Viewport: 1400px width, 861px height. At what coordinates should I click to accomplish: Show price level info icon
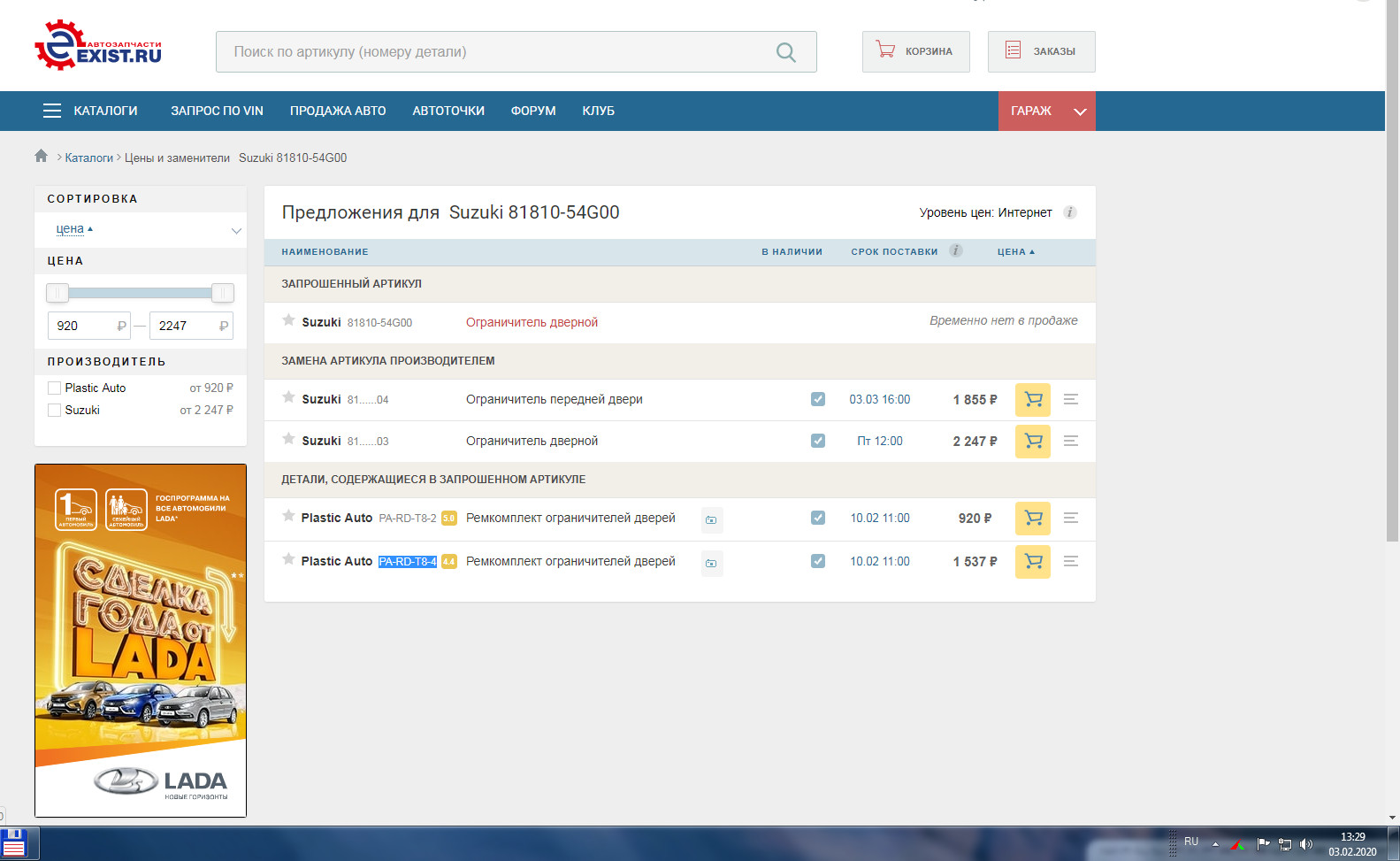point(1069,212)
